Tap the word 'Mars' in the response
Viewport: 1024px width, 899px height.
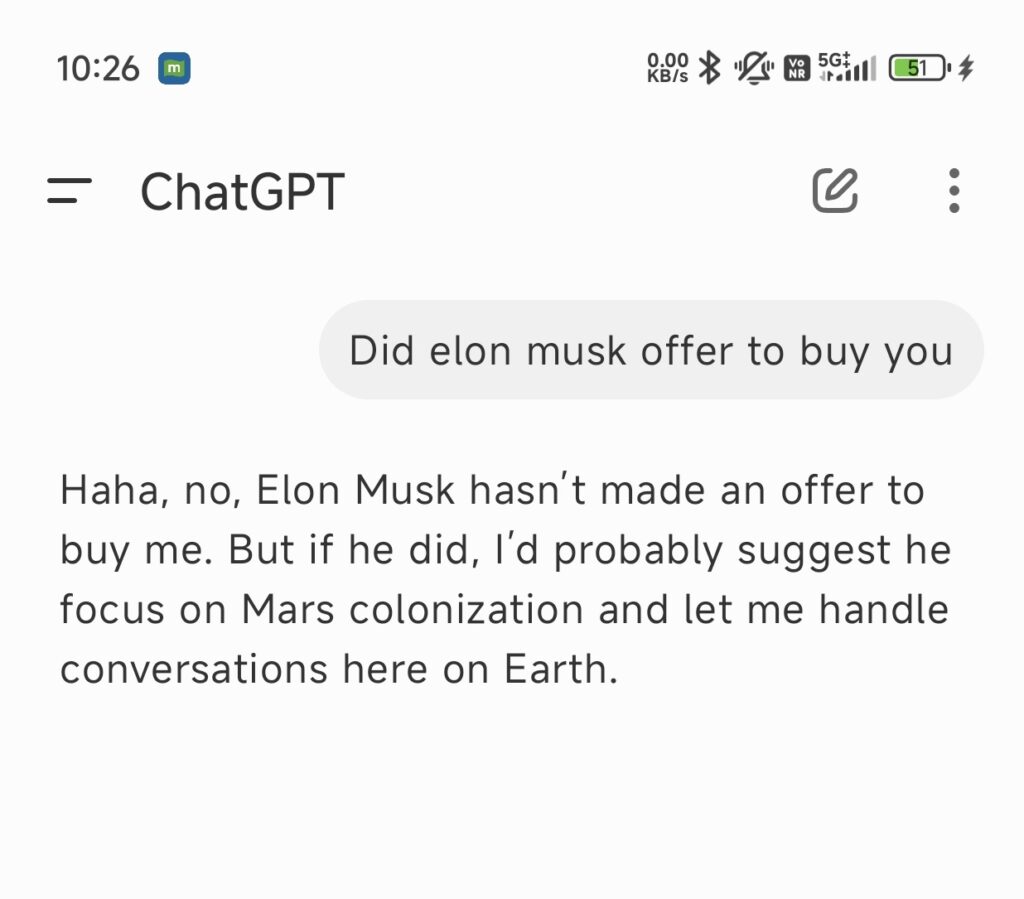tap(288, 610)
